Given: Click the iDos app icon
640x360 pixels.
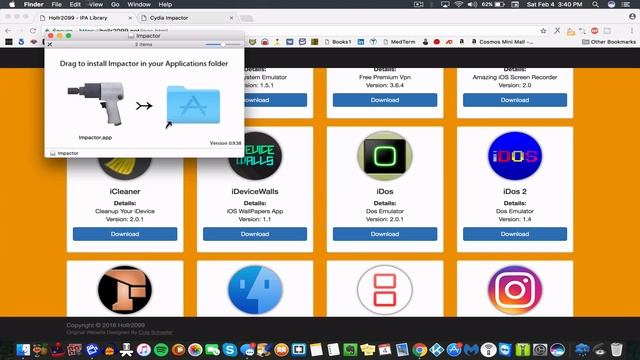Looking at the screenshot, I should pos(385,156).
